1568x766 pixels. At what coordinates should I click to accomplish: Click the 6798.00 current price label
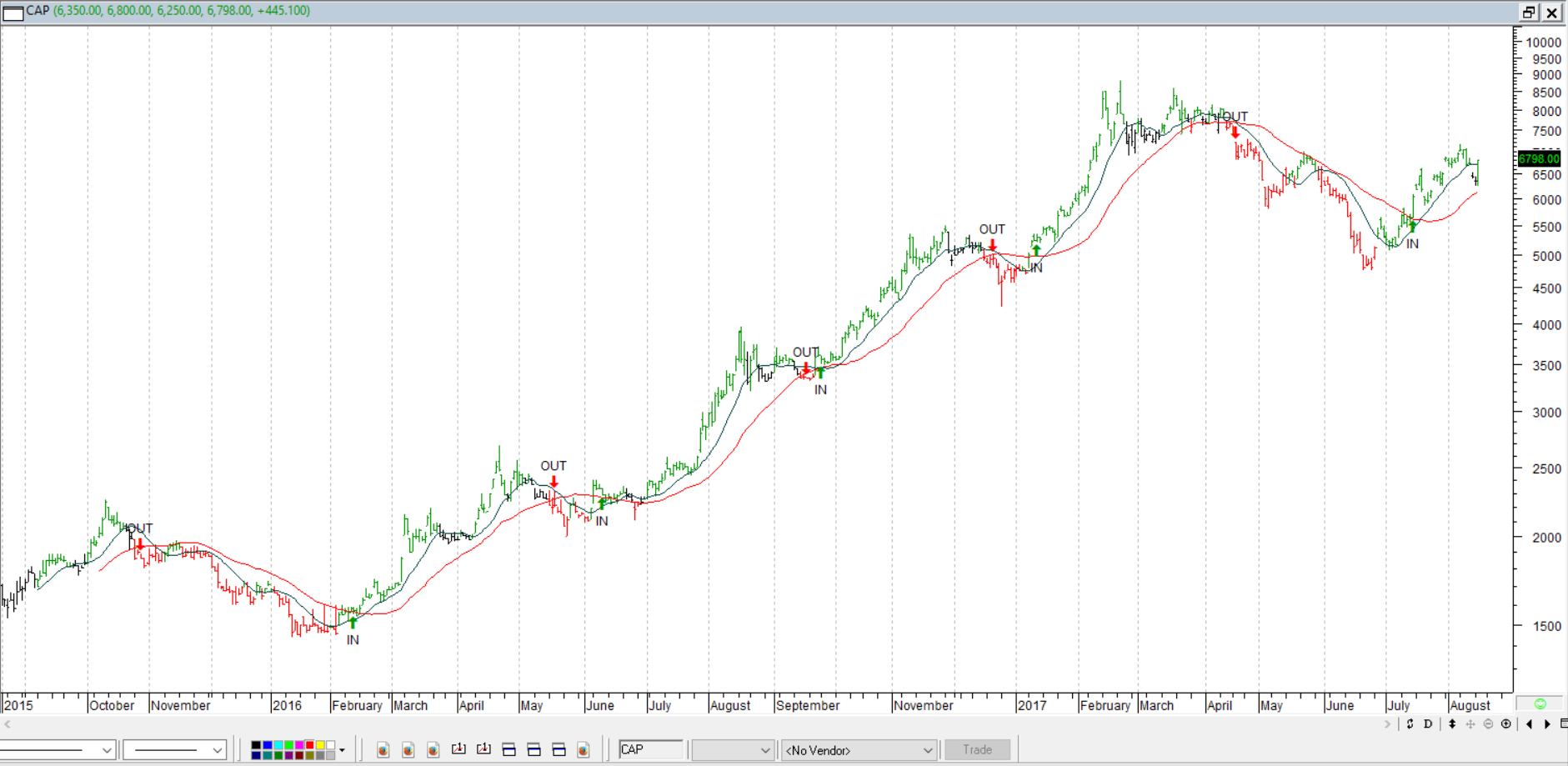(1538, 158)
